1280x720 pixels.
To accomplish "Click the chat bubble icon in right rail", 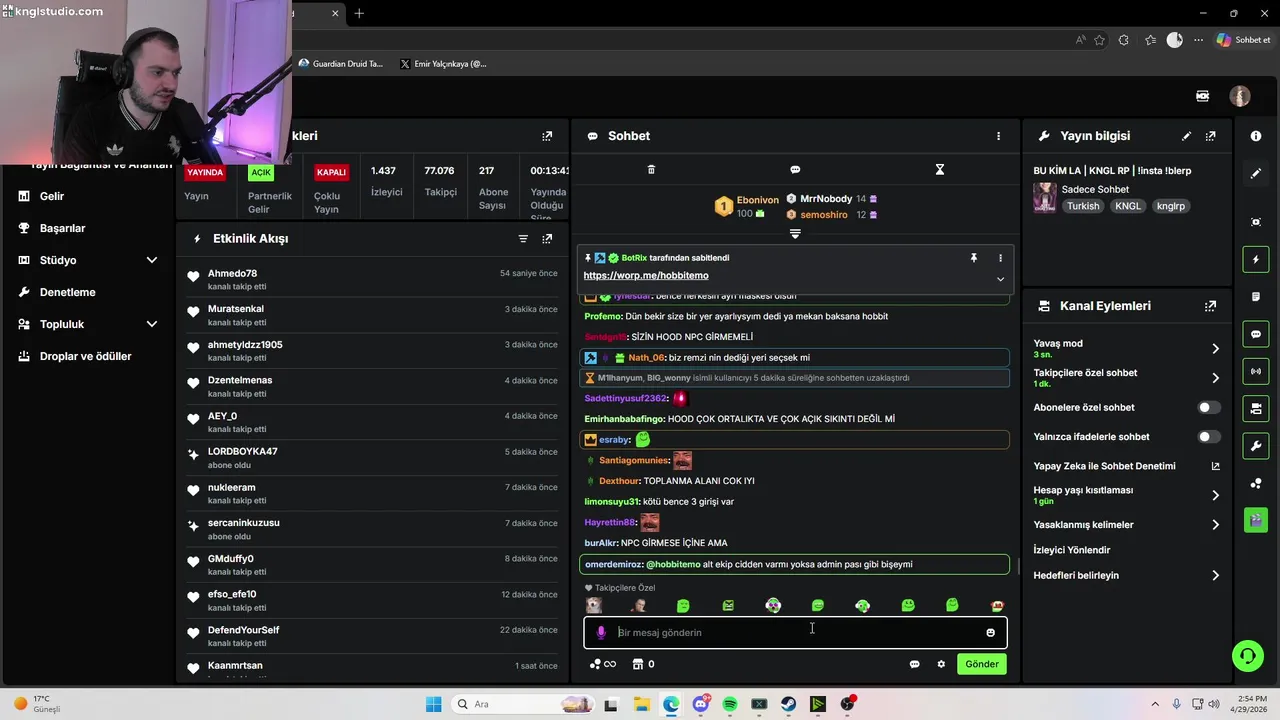I will pyautogui.click(x=1256, y=334).
